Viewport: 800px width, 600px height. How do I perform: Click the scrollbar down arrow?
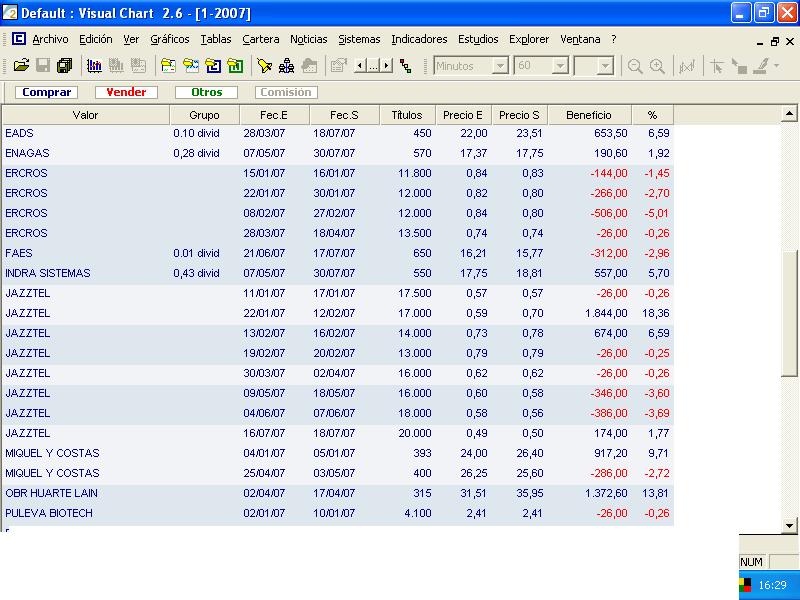click(x=789, y=525)
